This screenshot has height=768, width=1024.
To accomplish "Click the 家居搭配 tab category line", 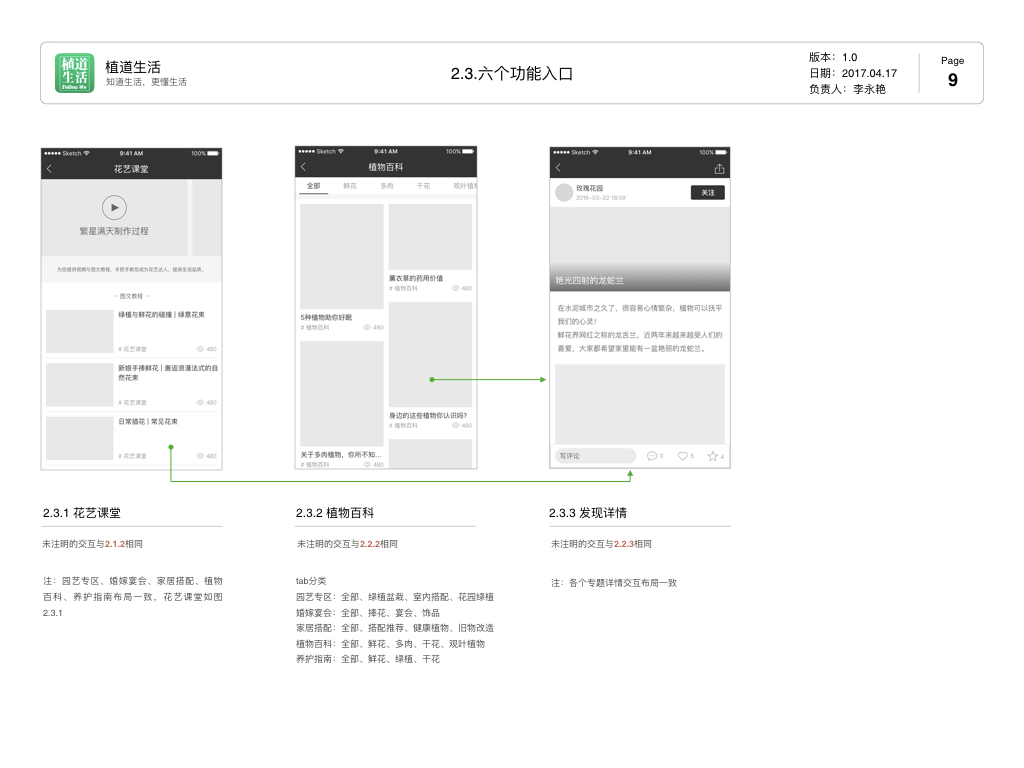I will 395,628.
